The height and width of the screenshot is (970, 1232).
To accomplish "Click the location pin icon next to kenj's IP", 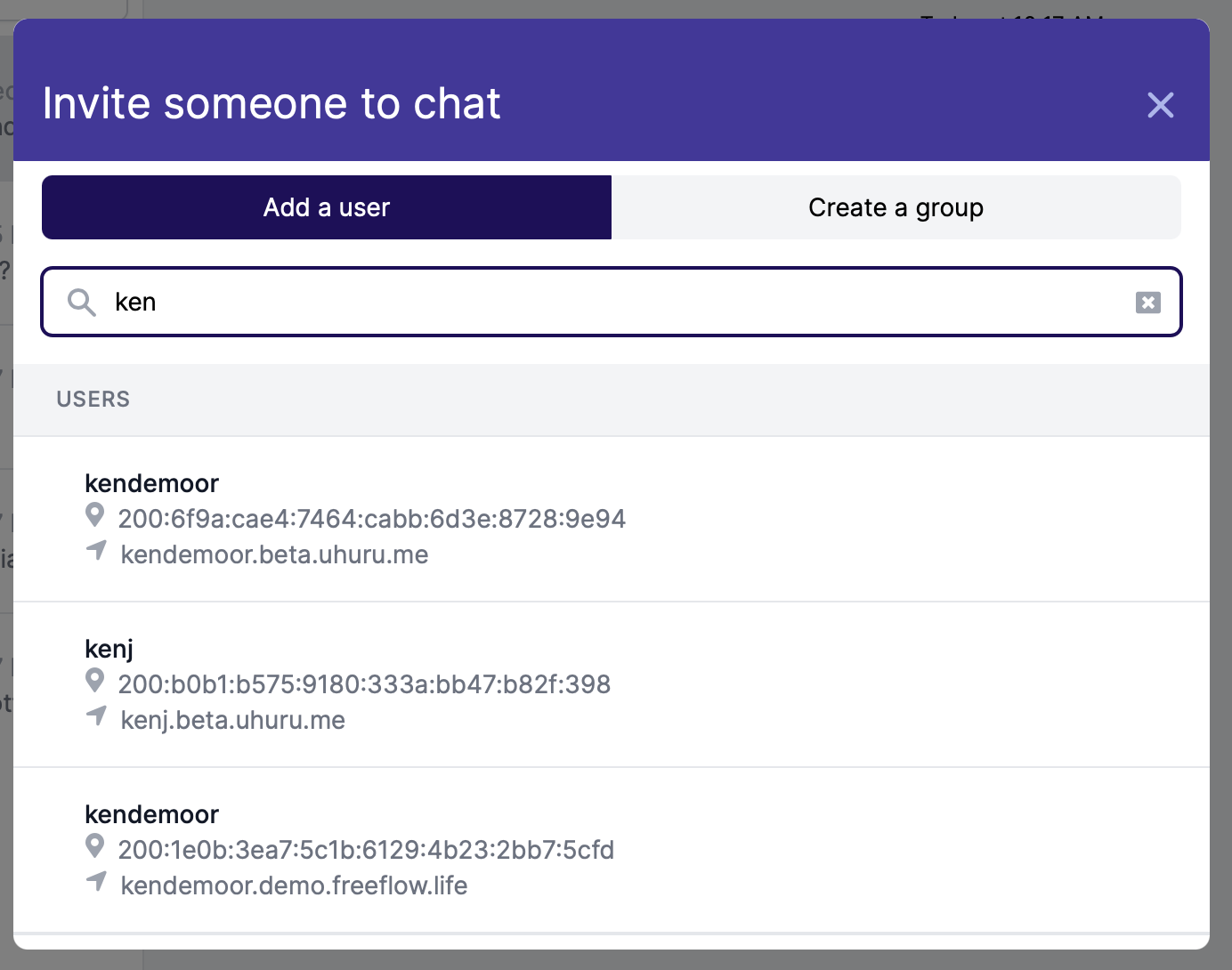I will 96,683.
